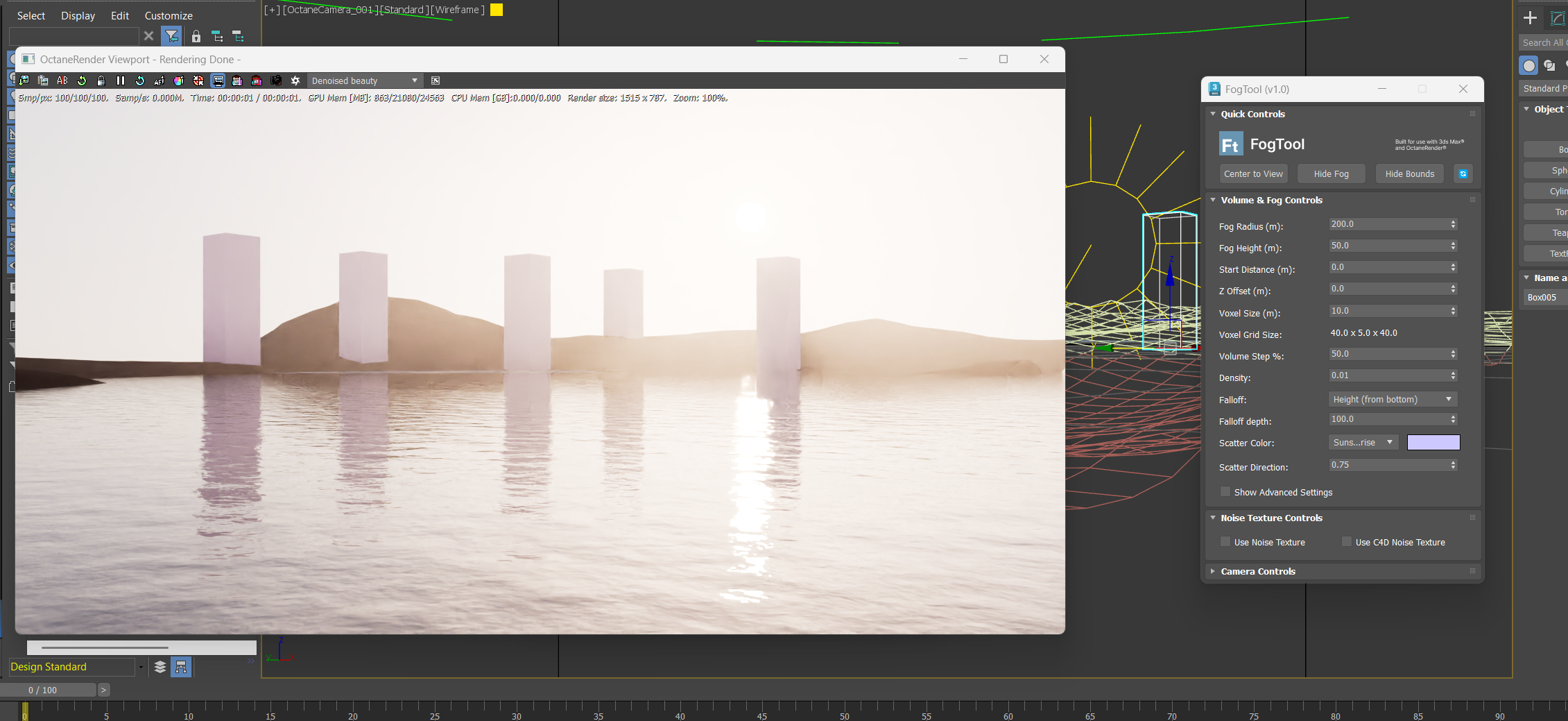Click the render region icon

point(237,80)
